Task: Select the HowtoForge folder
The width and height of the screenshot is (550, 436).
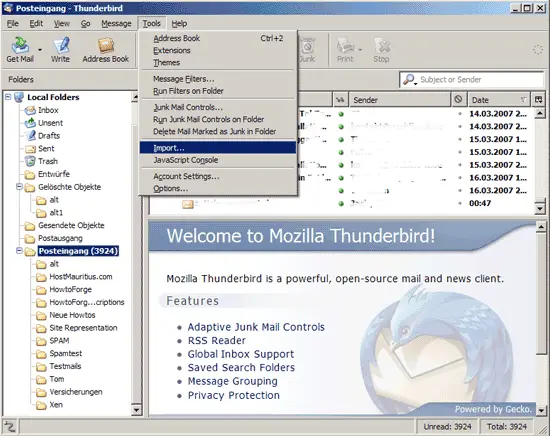Action: point(71,289)
